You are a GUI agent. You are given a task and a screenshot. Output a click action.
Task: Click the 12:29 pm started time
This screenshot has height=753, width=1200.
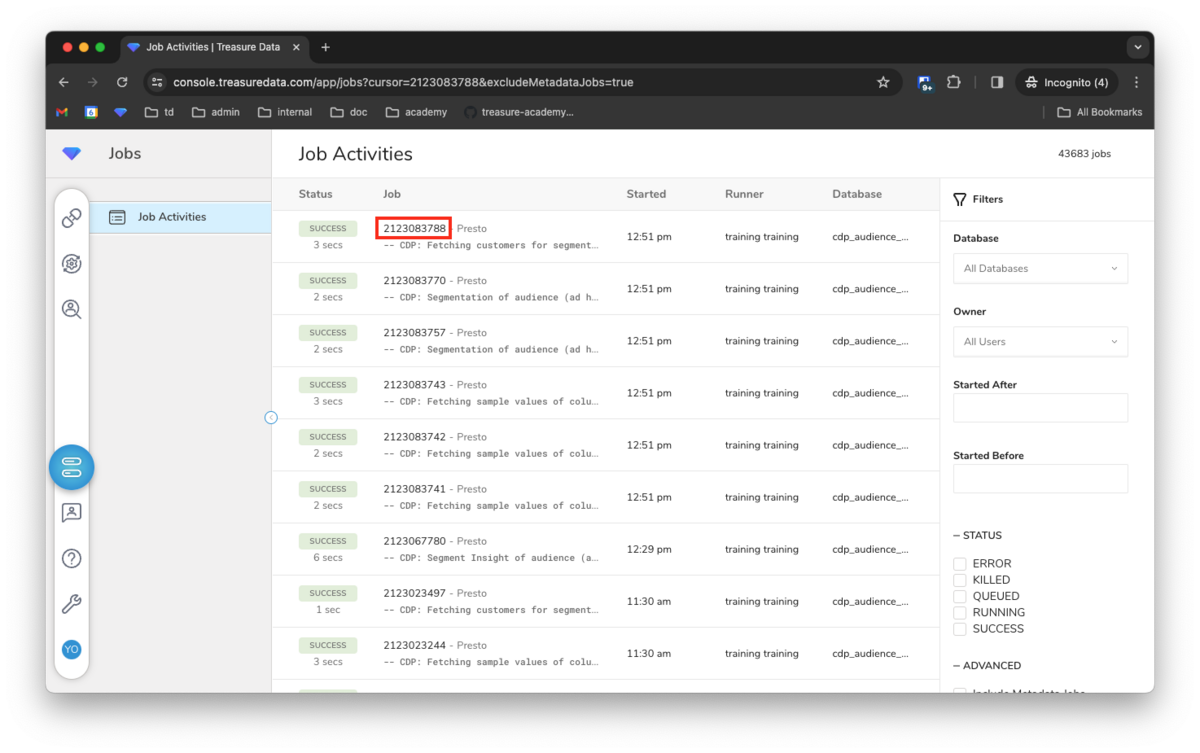(x=649, y=549)
